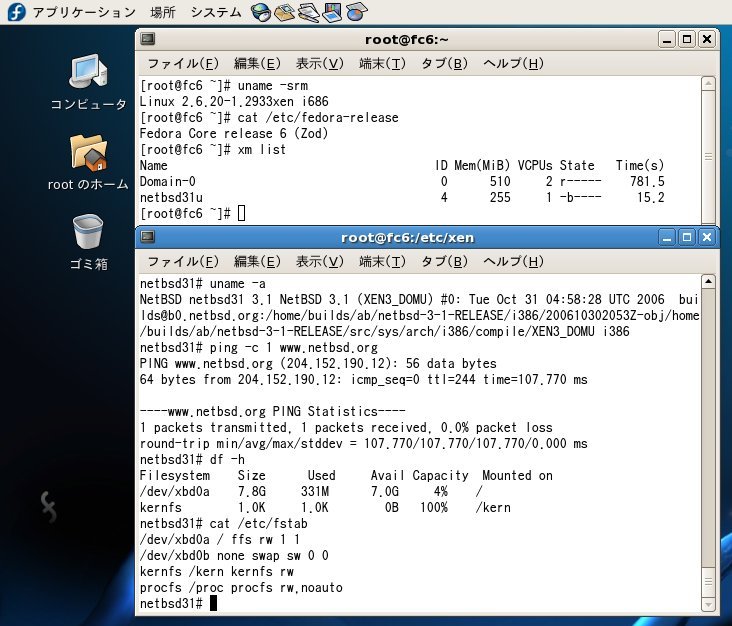Viewport: 732px width, 626px height.
Task: Click the 'netbsd31u' row in xm list
Action: (402, 197)
